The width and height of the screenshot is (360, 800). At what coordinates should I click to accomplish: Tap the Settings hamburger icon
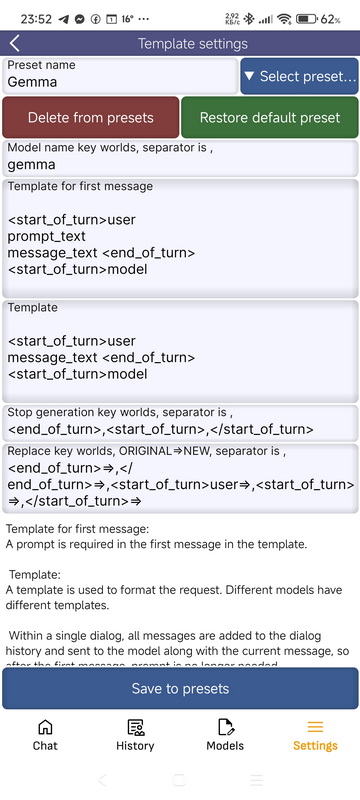315,727
